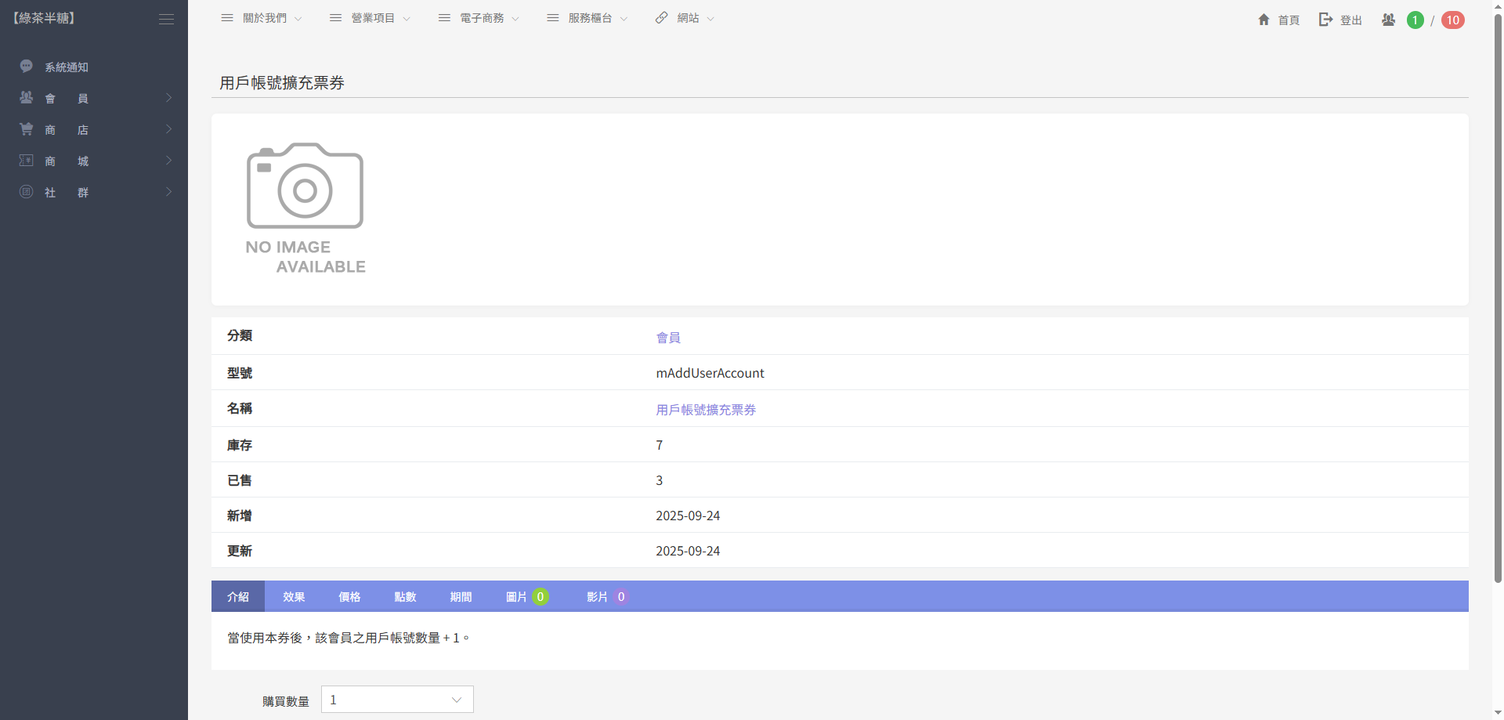Click the 首頁 home icon
1504x720 pixels.
(1264, 20)
